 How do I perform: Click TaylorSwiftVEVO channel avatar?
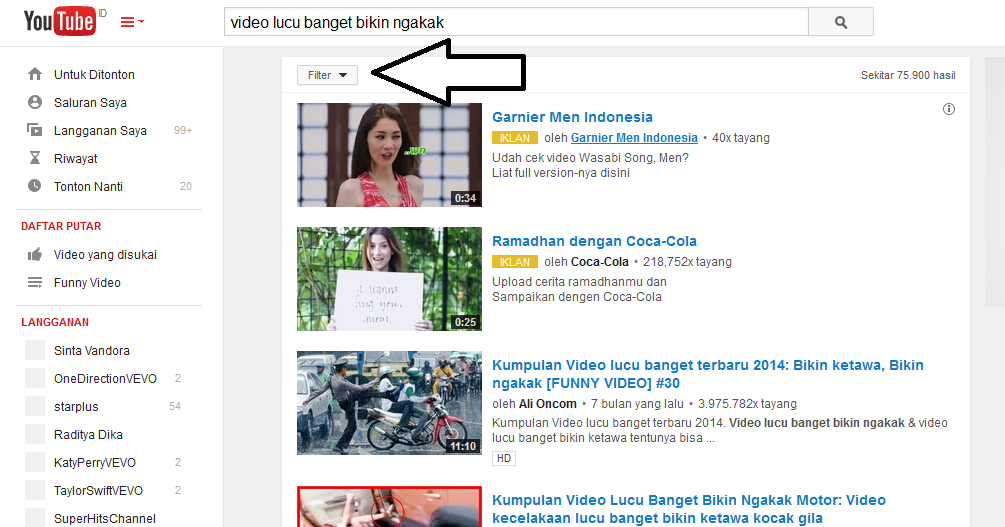(x=35, y=490)
